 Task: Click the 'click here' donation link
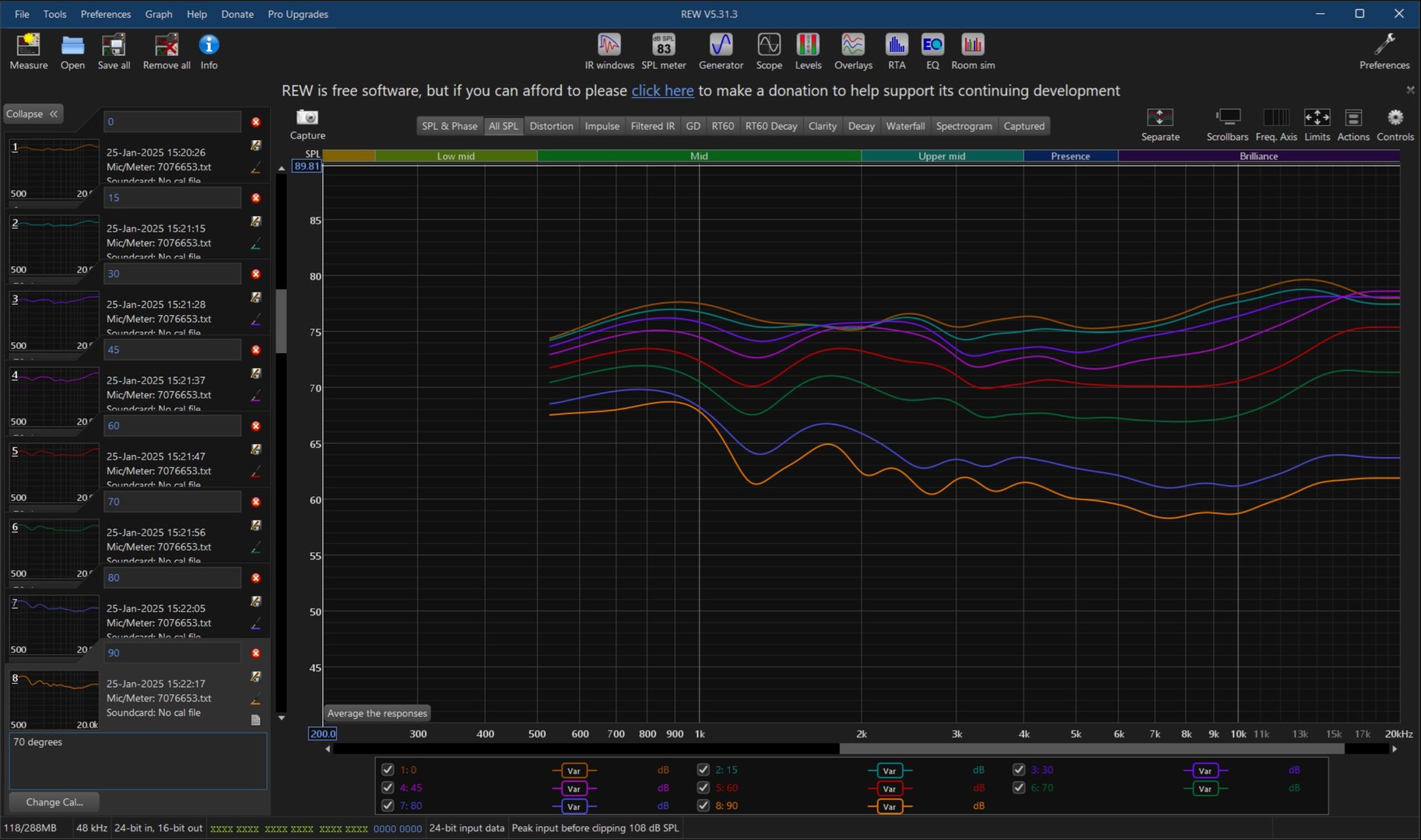[662, 90]
